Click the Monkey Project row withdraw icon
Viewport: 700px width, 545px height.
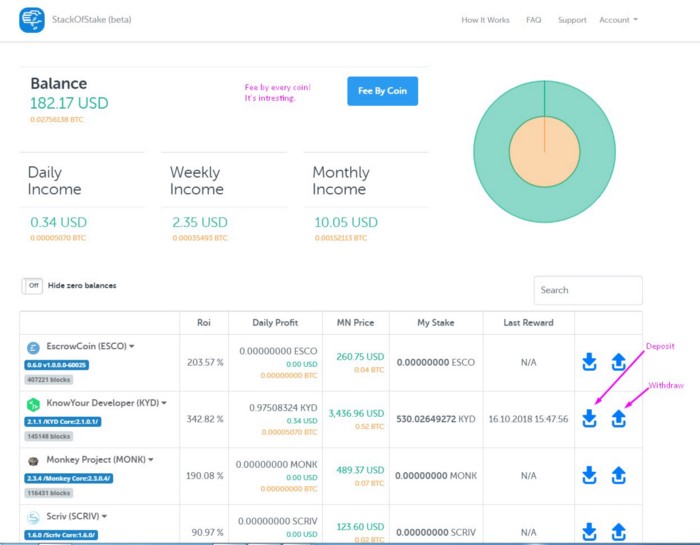[x=618, y=475]
